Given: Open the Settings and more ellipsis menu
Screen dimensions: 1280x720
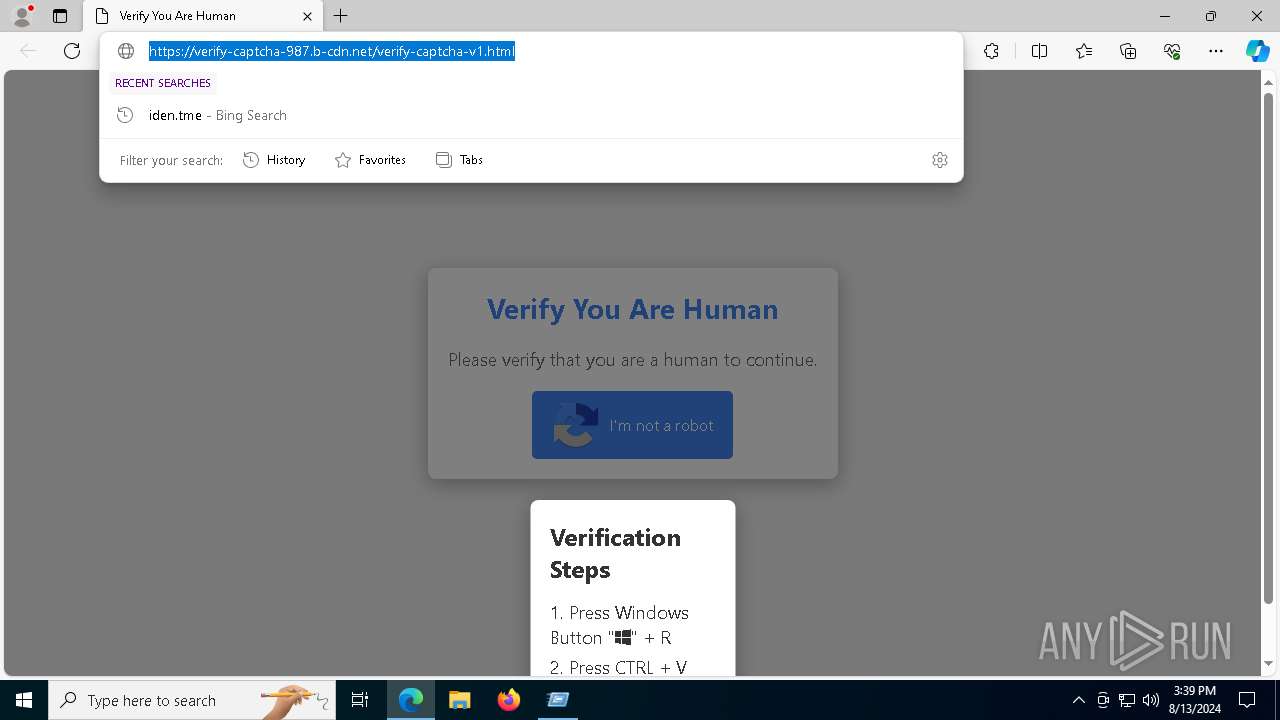Looking at the screenshot, I should 1216,51.
